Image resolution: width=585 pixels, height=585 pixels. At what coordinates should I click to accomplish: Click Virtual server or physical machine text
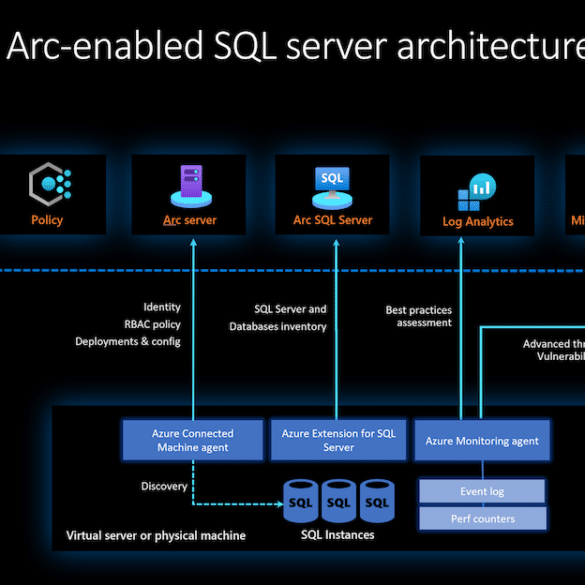coord(156,535)
